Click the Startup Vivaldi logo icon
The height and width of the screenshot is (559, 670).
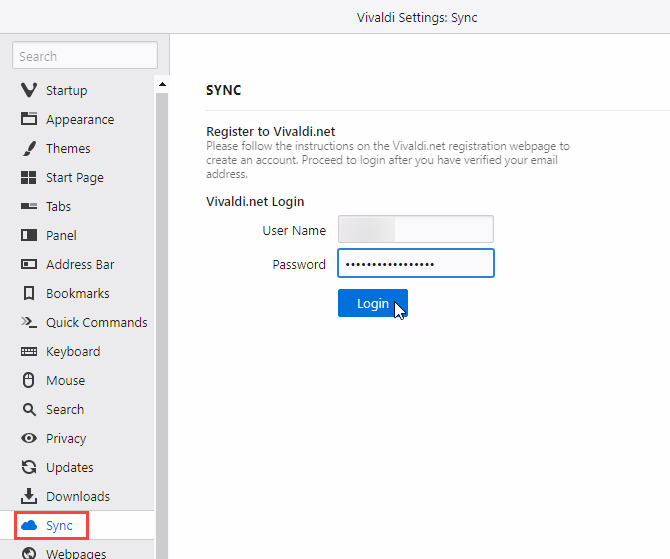tap(29, 90)
